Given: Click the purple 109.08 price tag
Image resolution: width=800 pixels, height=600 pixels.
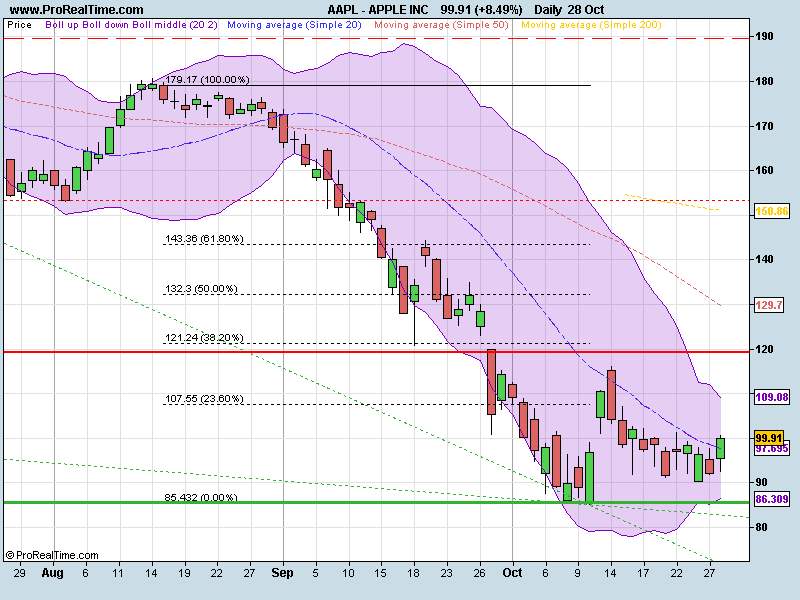Looking at the screenshot, I should point(771,397).
